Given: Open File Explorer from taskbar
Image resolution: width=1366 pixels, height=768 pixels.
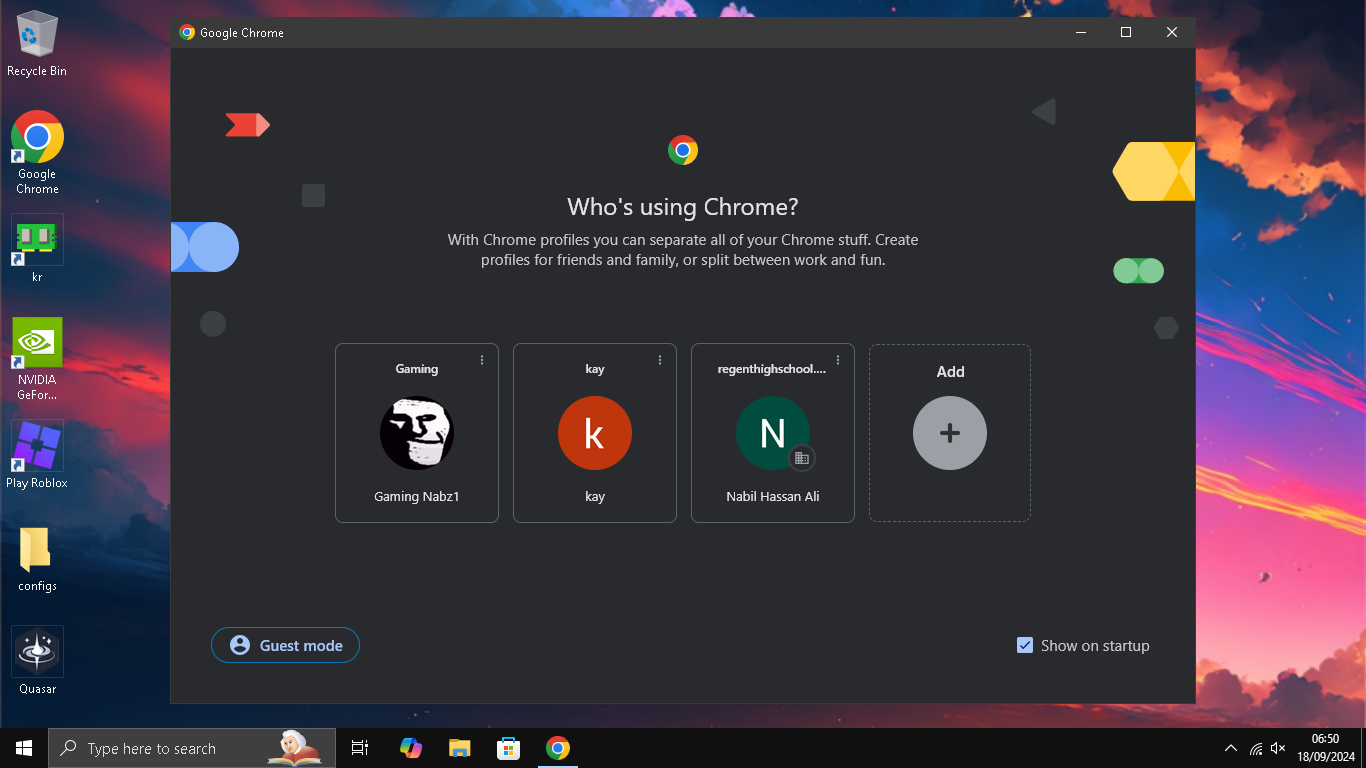Looking at the screenshot, I should [460, 748].
